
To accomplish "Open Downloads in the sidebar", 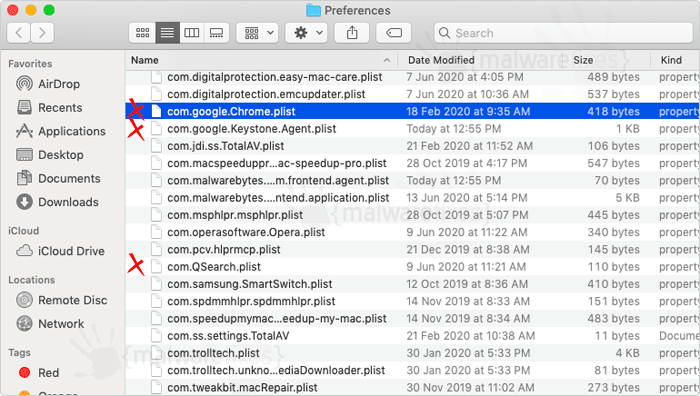I will coord(68,202).
